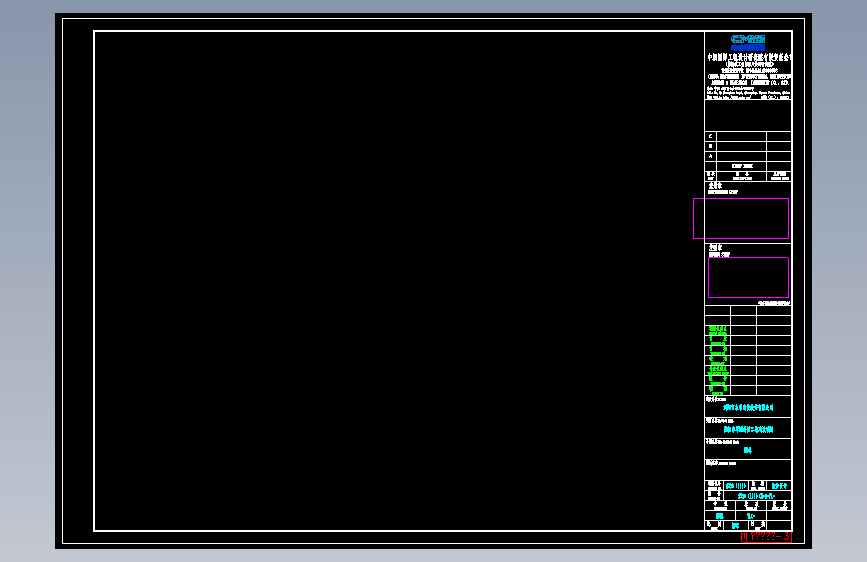This screenshot has height=562, width=867.
Task: Click the blue company logo in title block
Action: 748,43
